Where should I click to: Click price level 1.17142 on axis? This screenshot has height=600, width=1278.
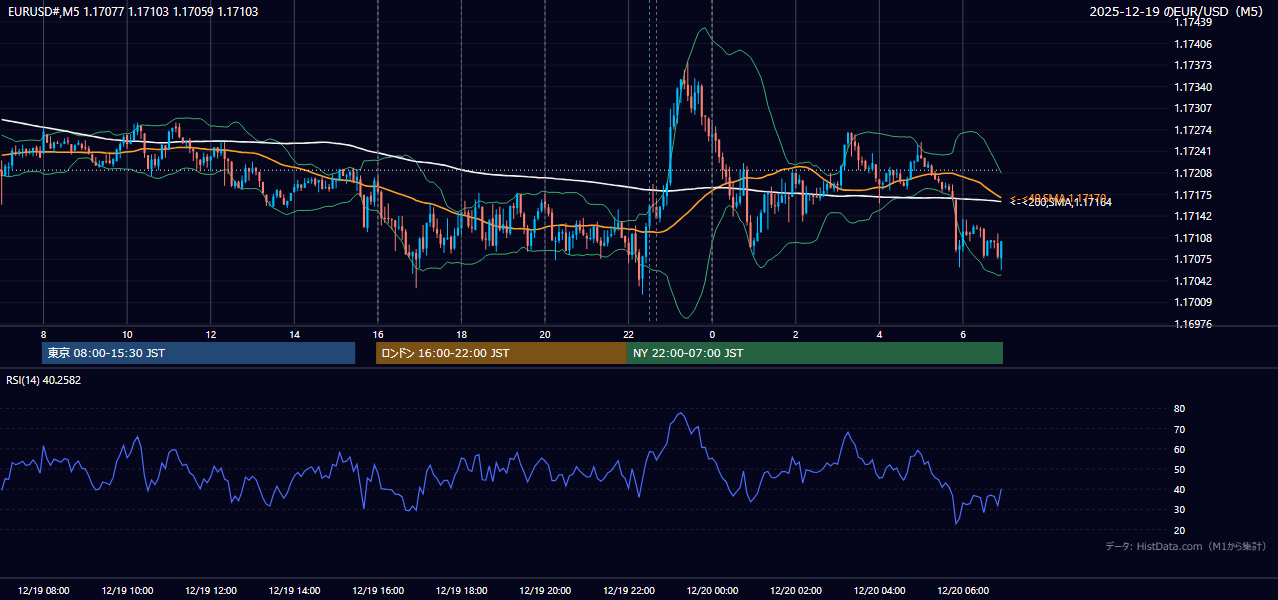(x=1193, y=216)
